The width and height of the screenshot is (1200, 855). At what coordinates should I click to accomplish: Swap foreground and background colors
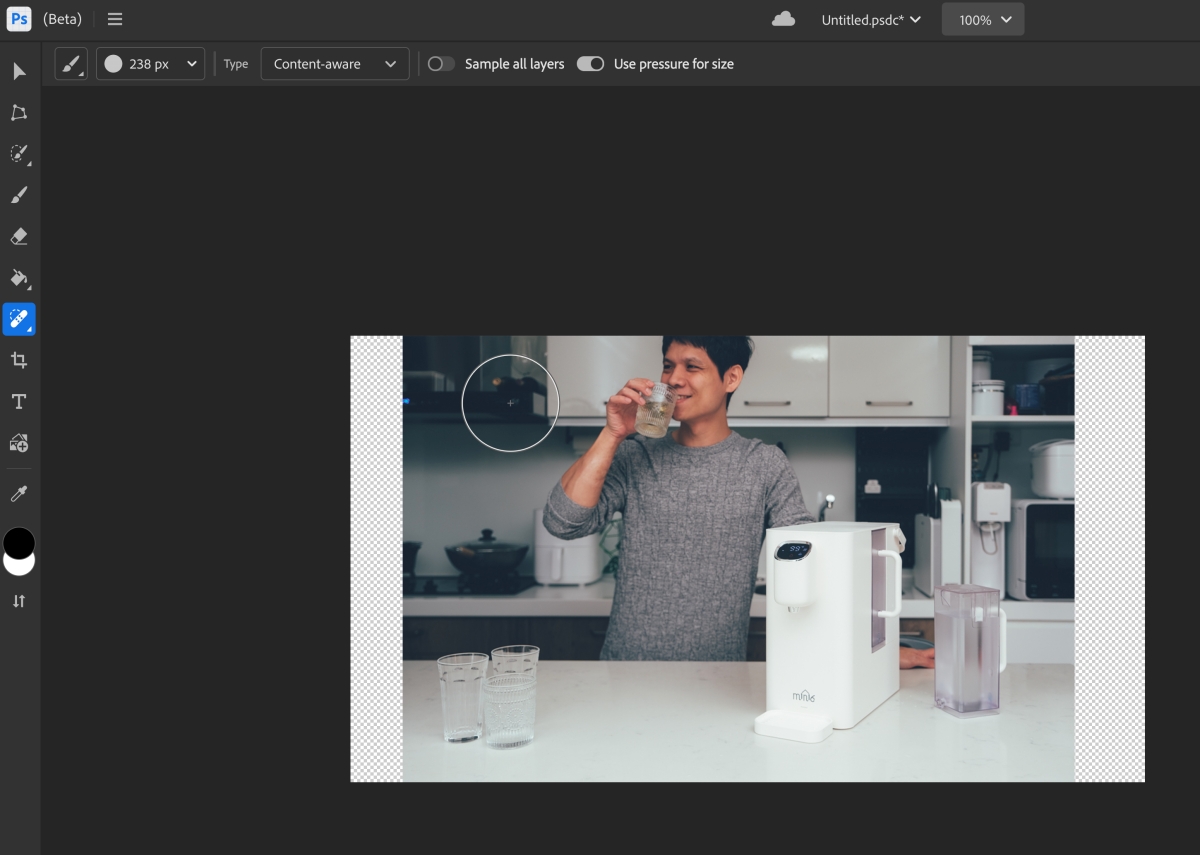tap(19, 601)
